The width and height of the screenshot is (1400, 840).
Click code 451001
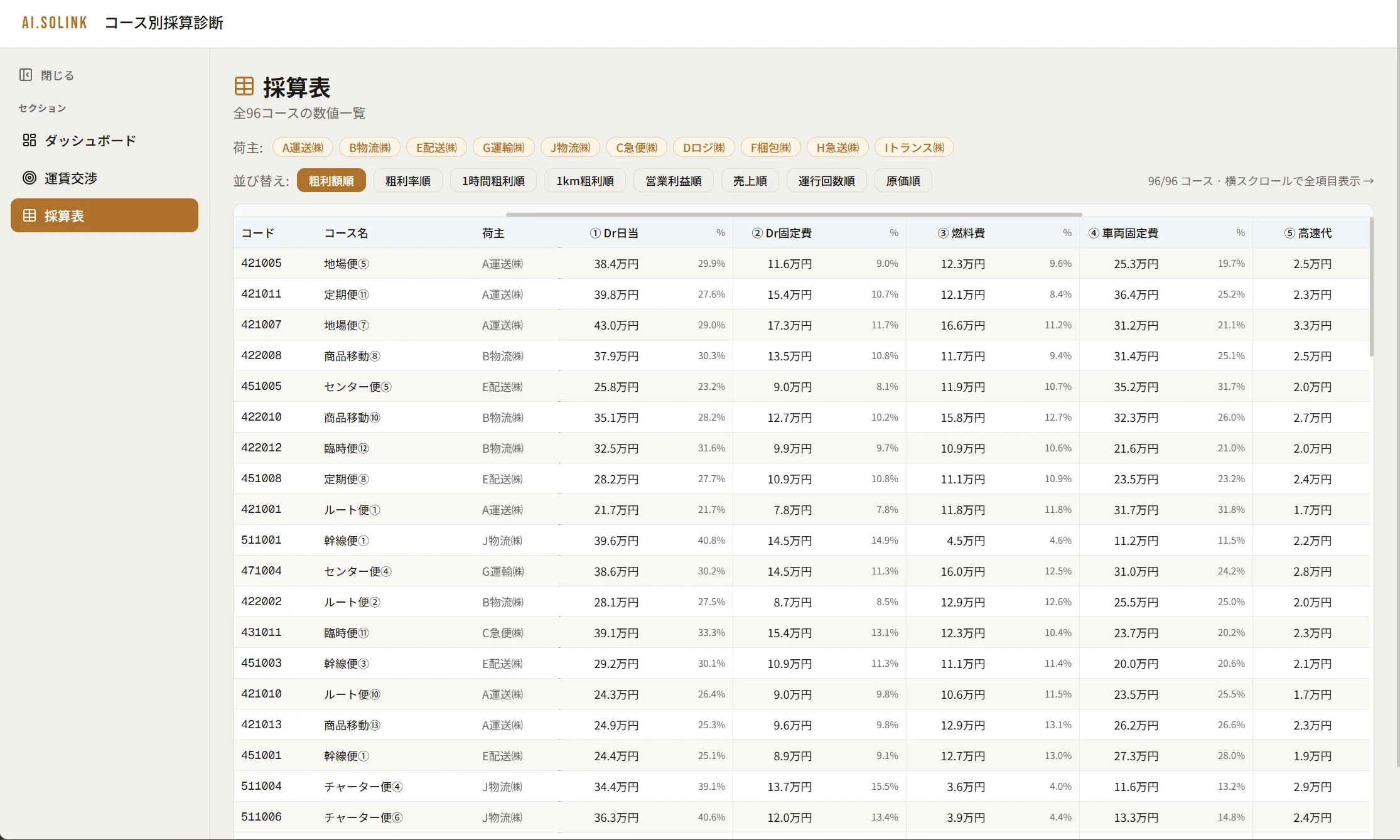261,755
